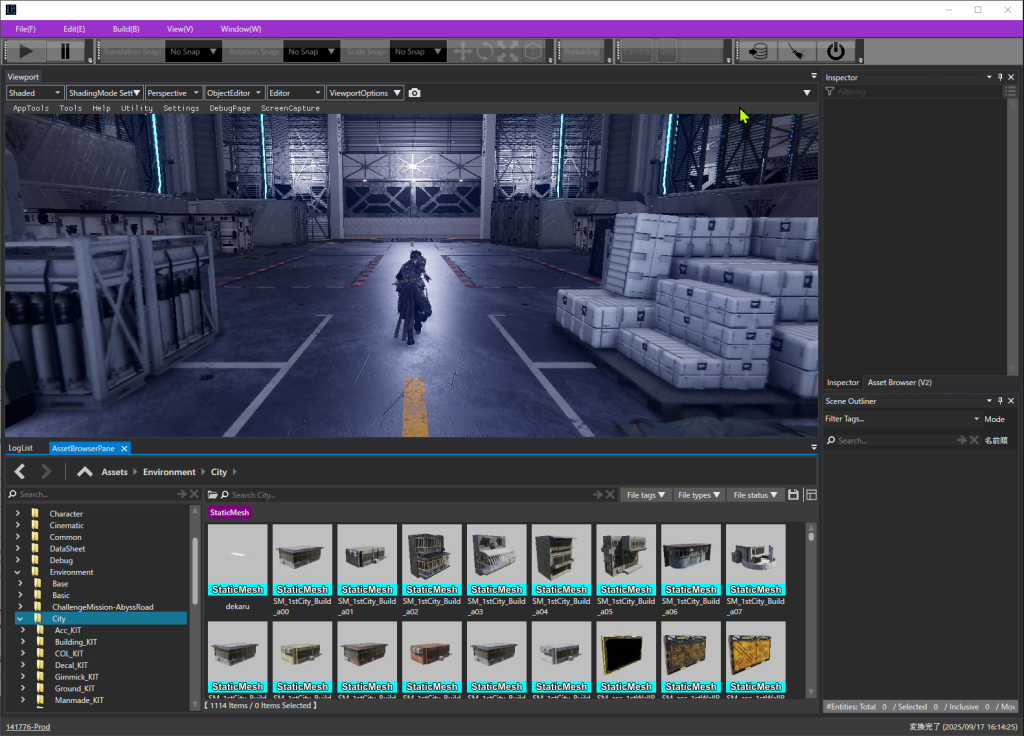Toggle the asset browser layout icon
The height and width of the screenshot is (736, 1024).
tap(811, 495)
